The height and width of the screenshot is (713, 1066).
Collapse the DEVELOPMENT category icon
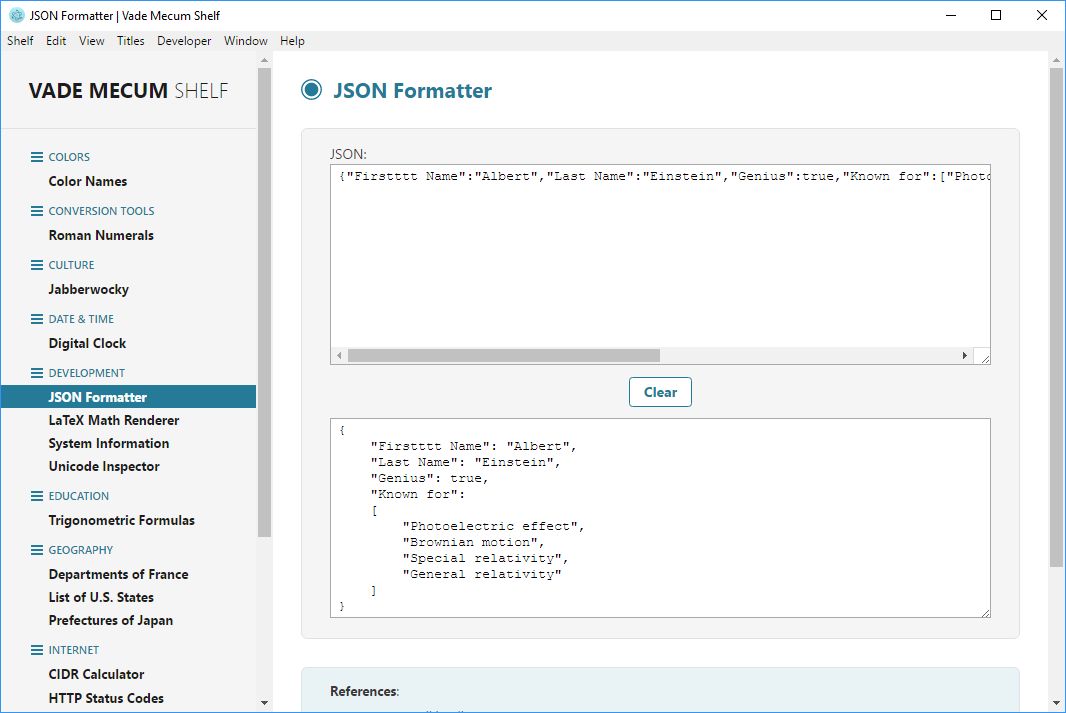pos(37,373)
